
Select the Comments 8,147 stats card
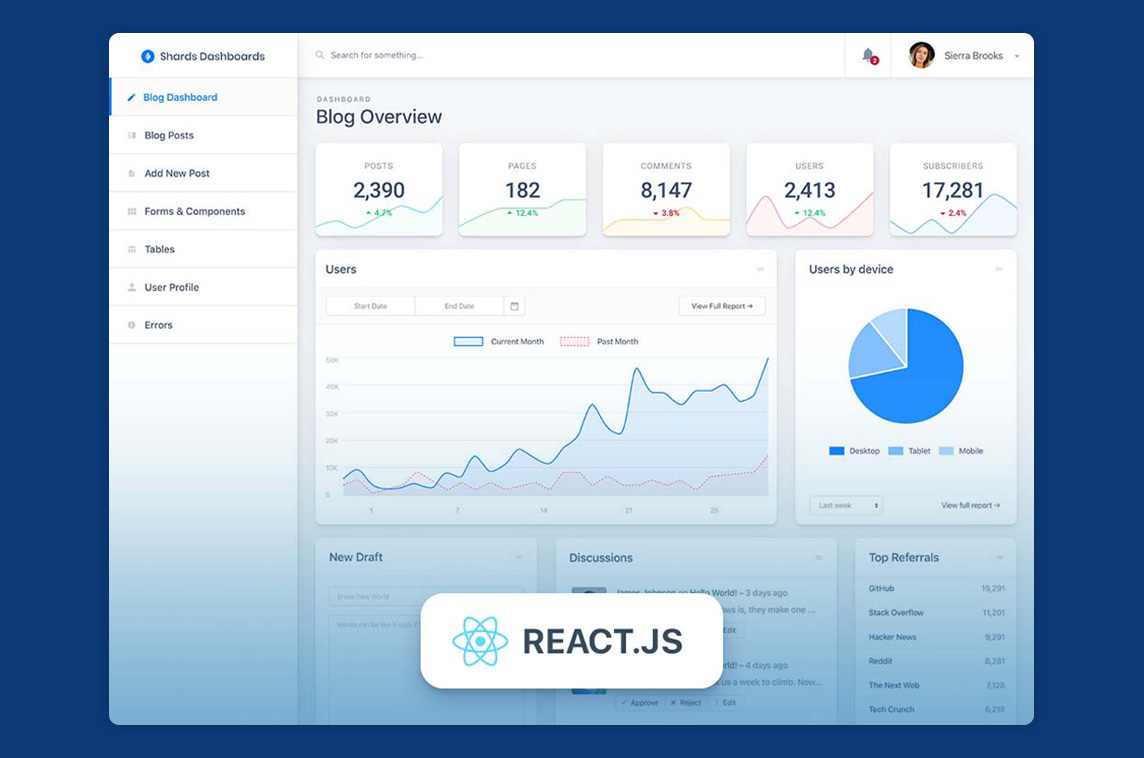666,190
